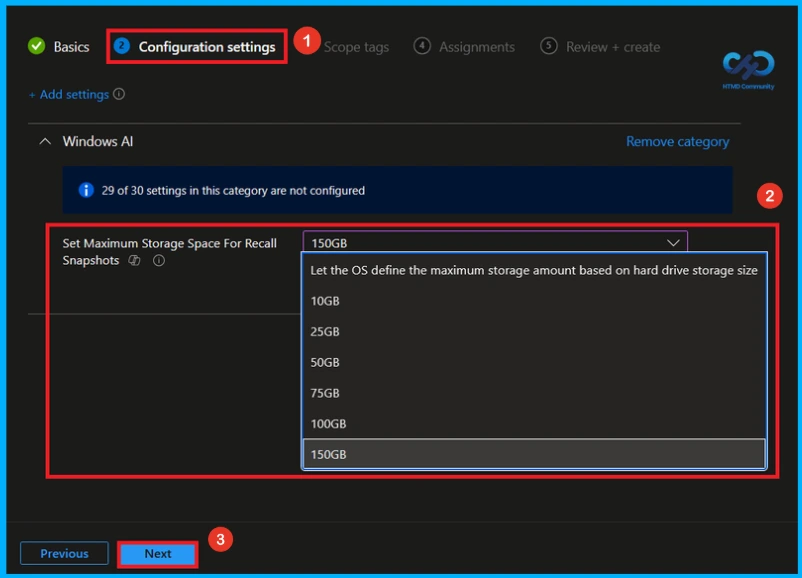The width and height of the screenshot is (802, 578).
Task: Click the Next button
Action: [x=158, y=553]
